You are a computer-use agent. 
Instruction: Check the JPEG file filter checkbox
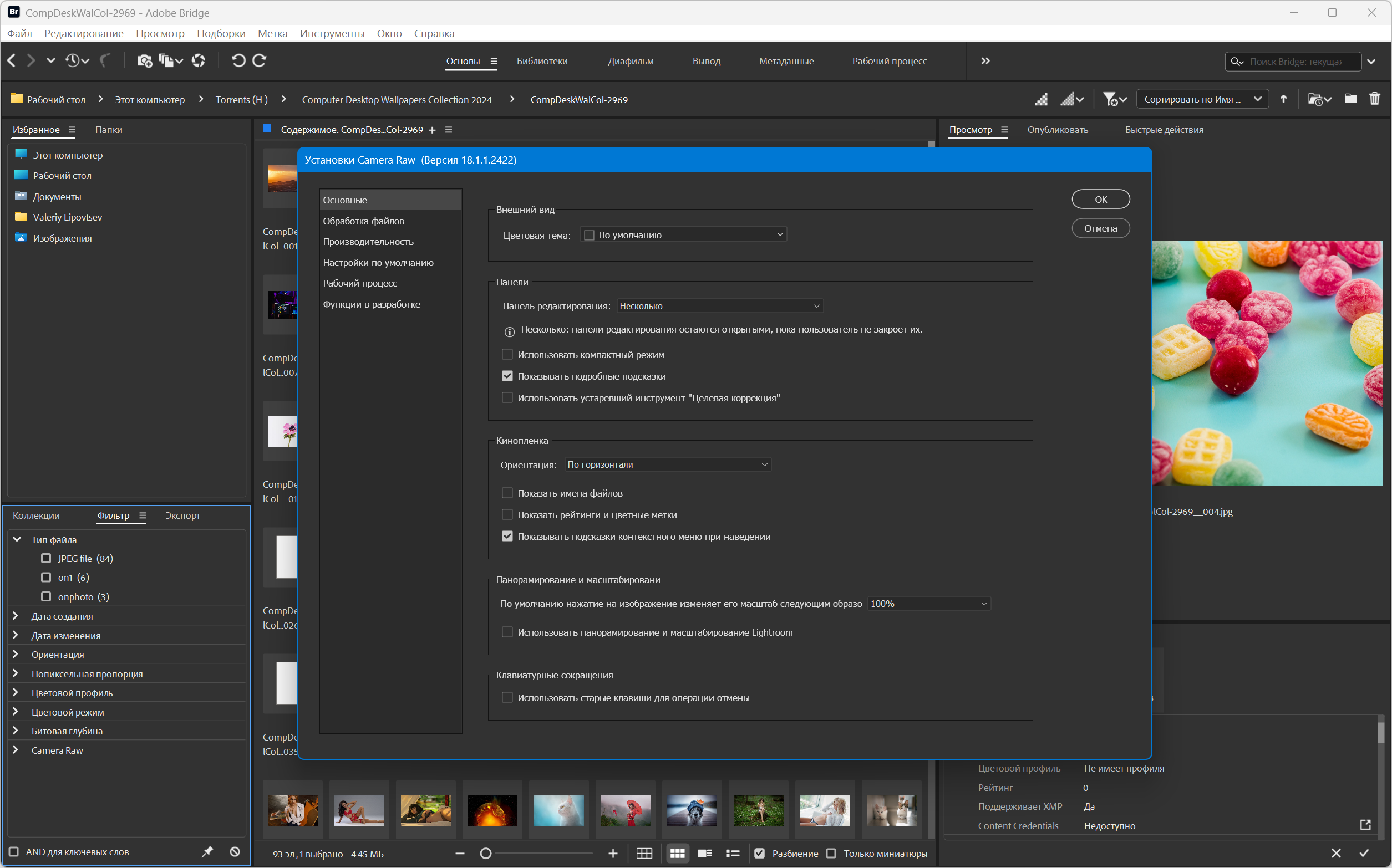tap(47, 559)
